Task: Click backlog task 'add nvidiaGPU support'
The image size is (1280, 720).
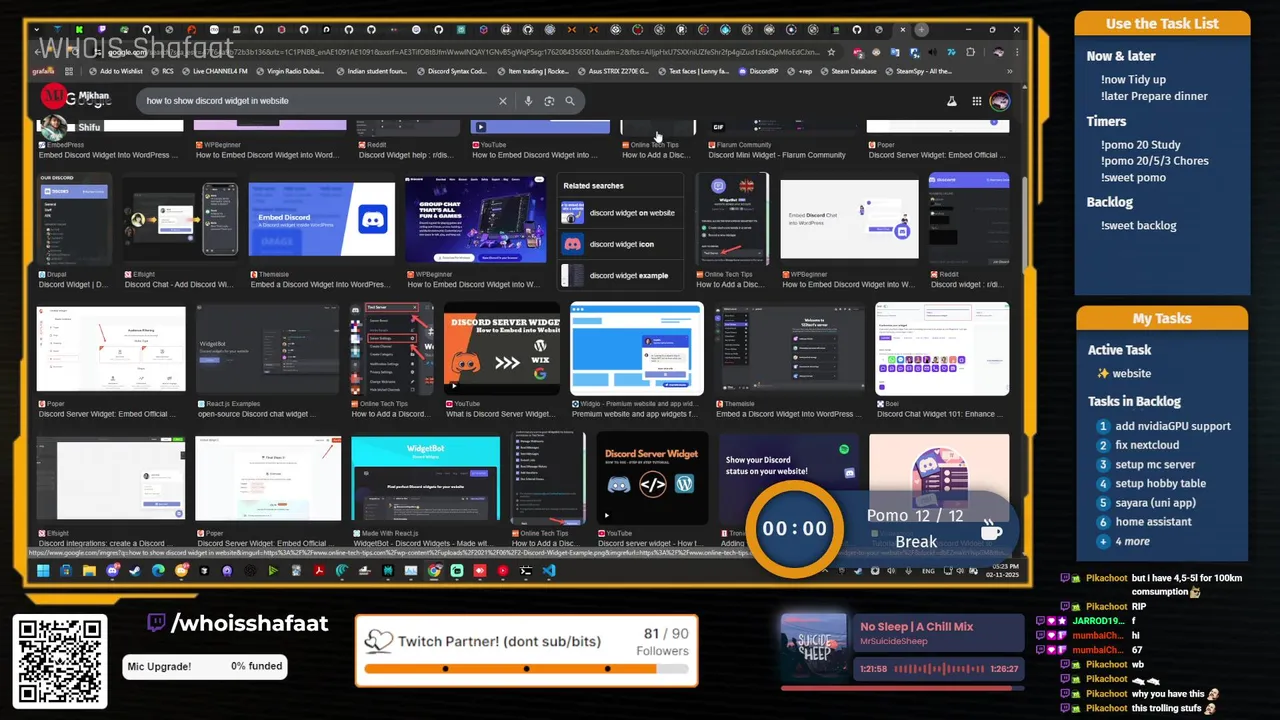Action: [x=1172, y=426]
